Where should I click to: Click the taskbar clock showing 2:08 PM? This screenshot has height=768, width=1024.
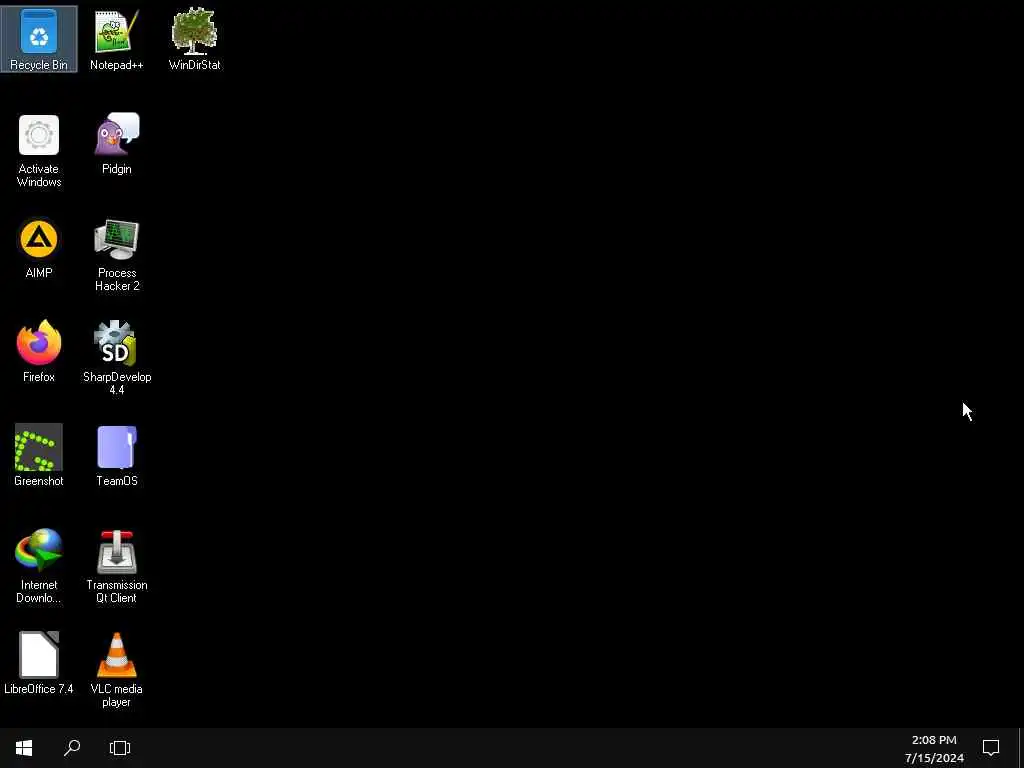click(934, 748)
